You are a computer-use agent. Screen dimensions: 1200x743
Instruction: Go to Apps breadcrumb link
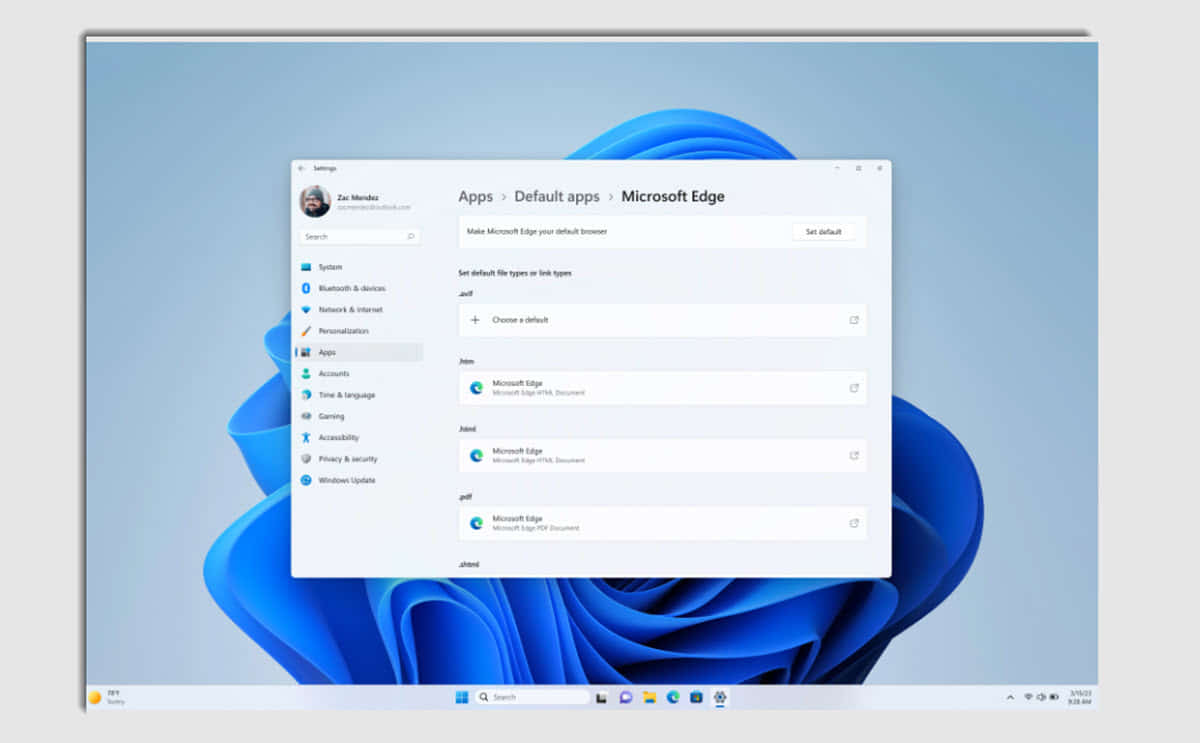(x=476, y=197)
